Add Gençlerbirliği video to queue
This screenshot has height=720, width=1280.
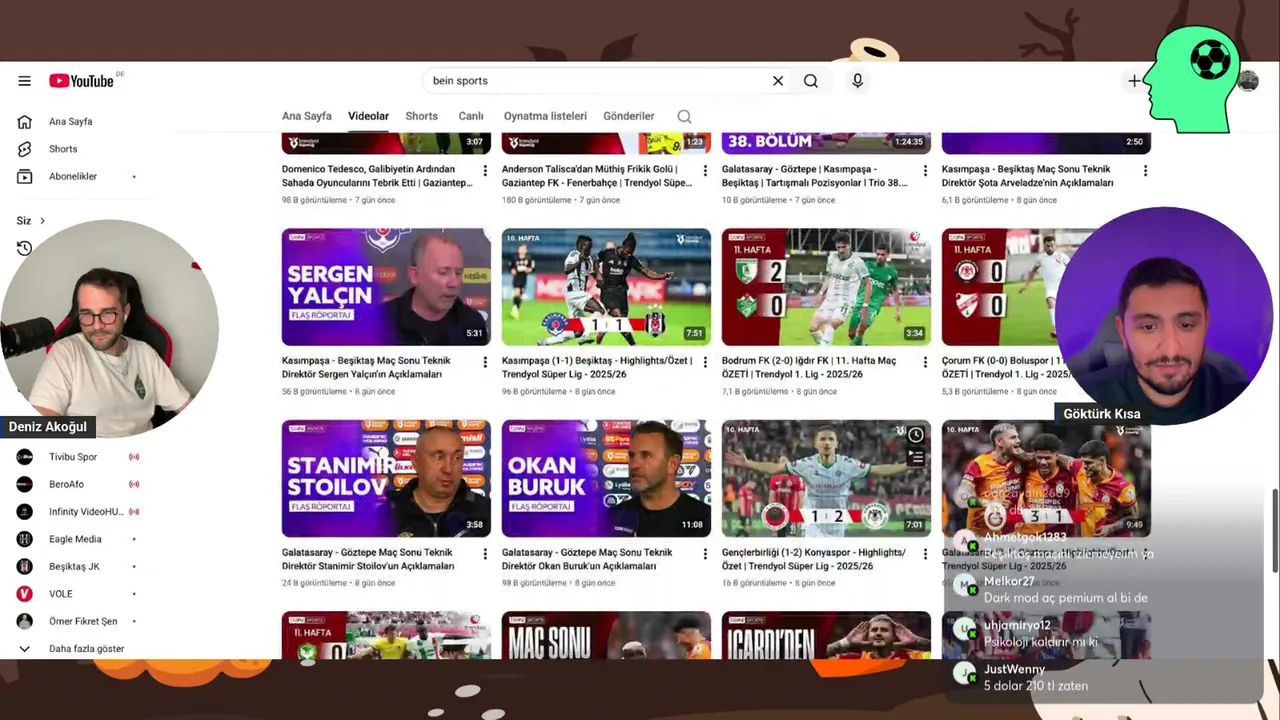(915, 457)
